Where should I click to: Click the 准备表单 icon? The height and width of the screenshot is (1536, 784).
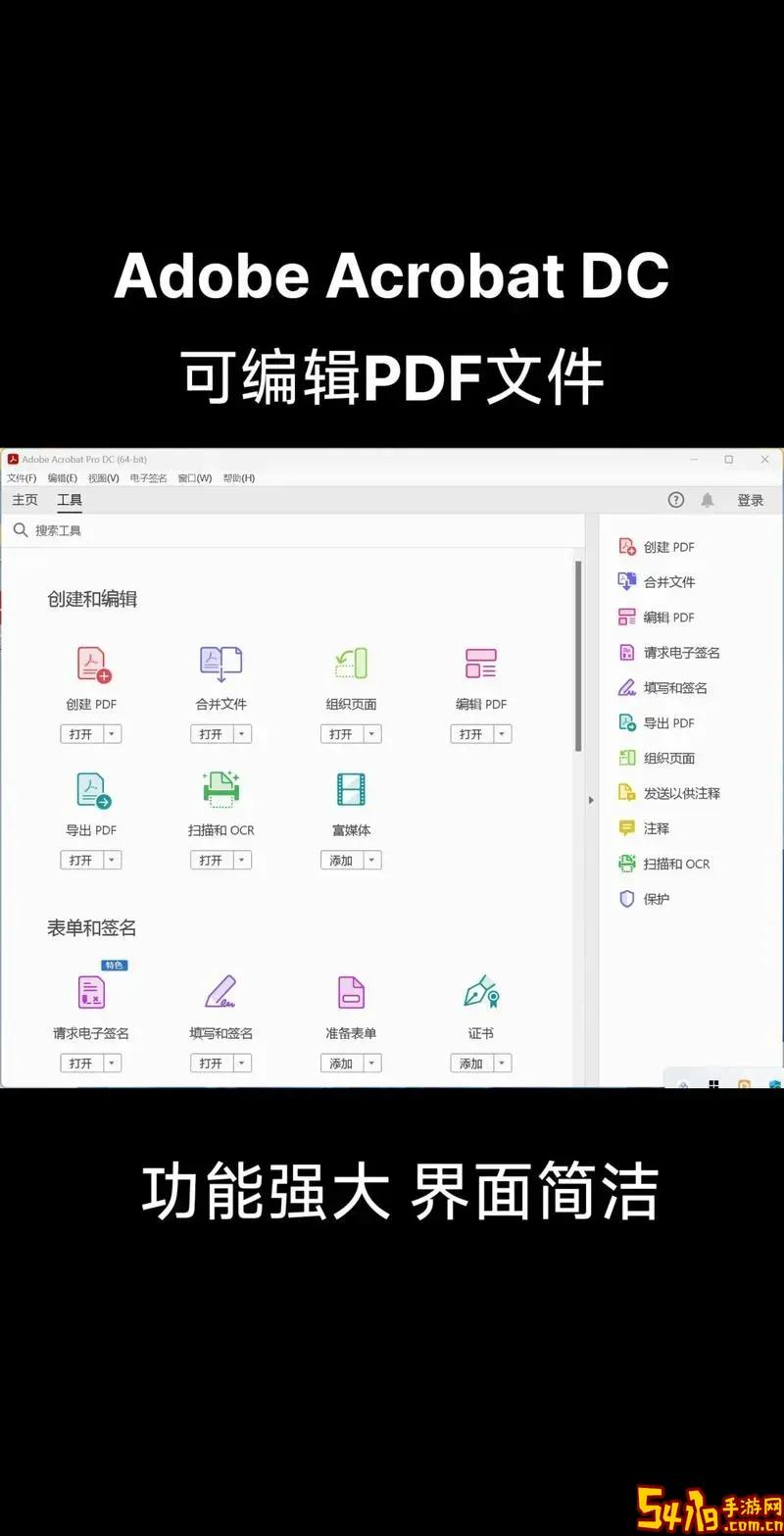(351, 992)
